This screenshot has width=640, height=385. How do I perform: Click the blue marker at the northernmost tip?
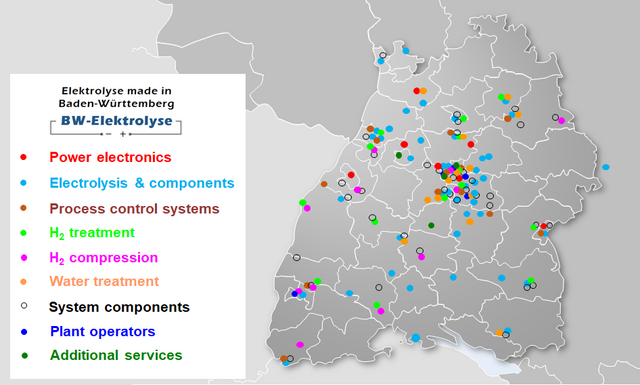(406, 51)
